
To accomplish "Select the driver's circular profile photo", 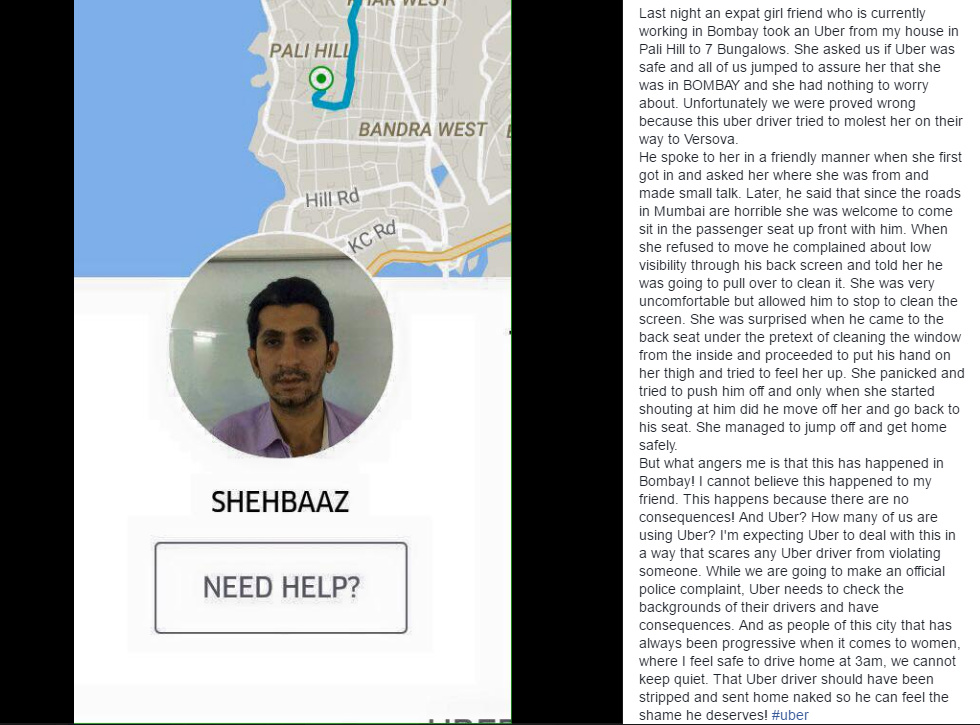I will click(281, 346).
